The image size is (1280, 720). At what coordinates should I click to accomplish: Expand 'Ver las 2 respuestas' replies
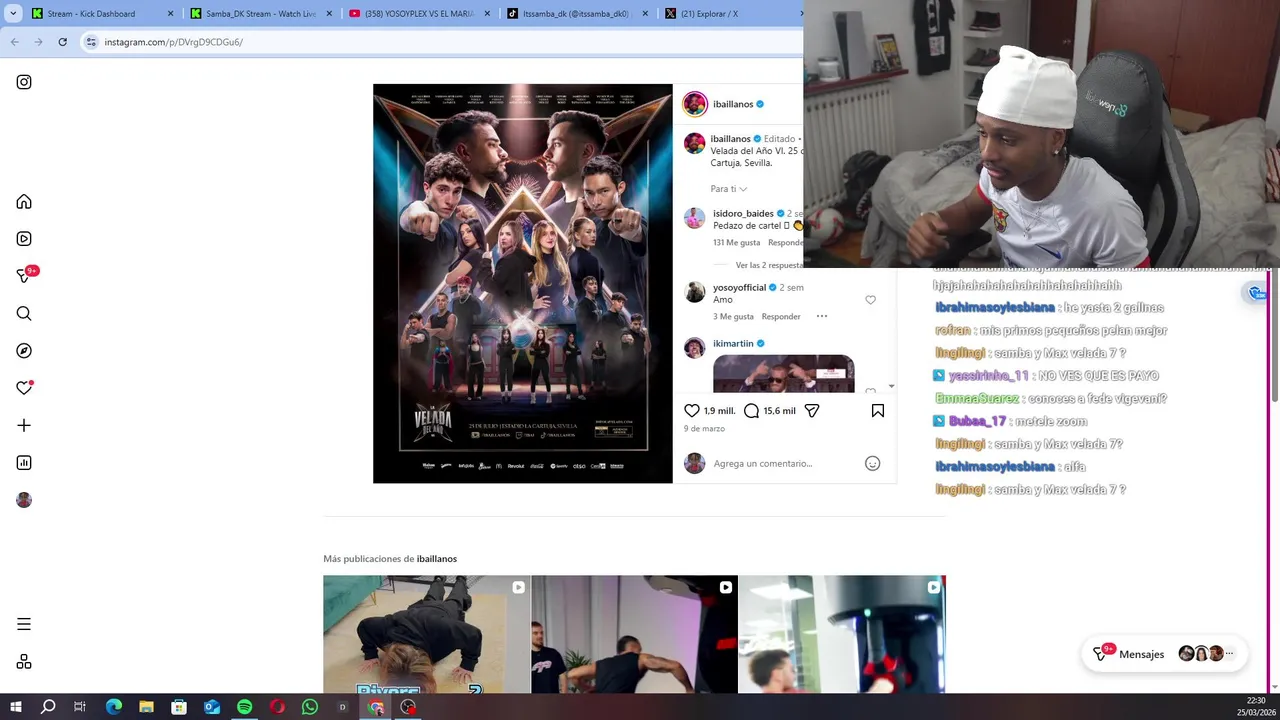(x=769, y=265)
